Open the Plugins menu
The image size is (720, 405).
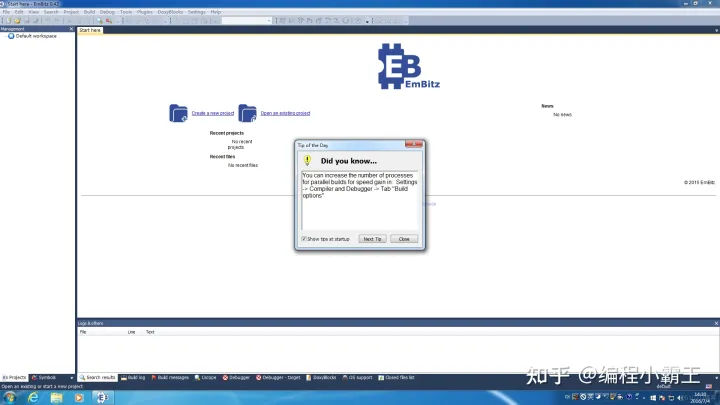(145, 12)
